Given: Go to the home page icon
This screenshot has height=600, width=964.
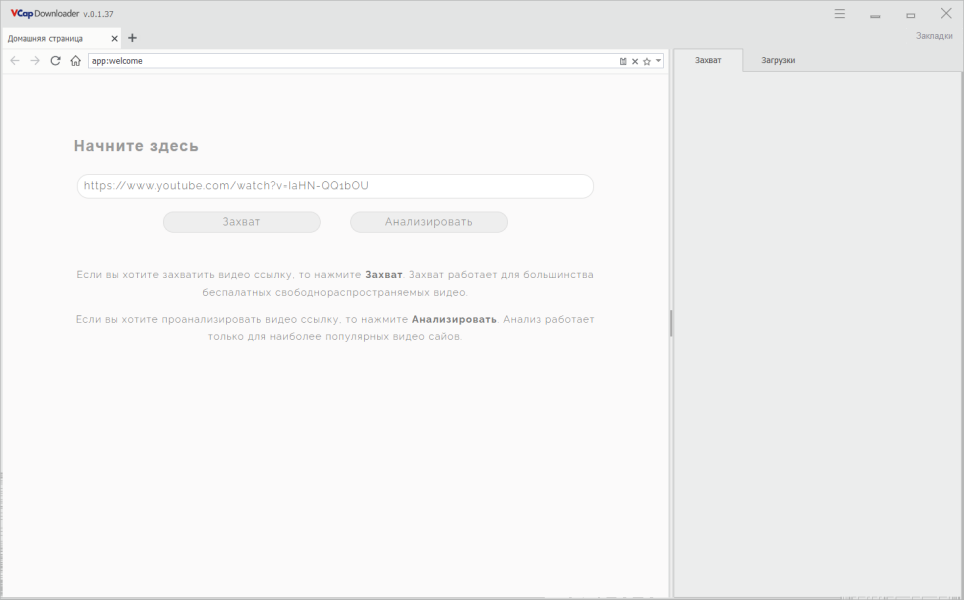Looking at the screenshot, I should (x=75, y=61).
